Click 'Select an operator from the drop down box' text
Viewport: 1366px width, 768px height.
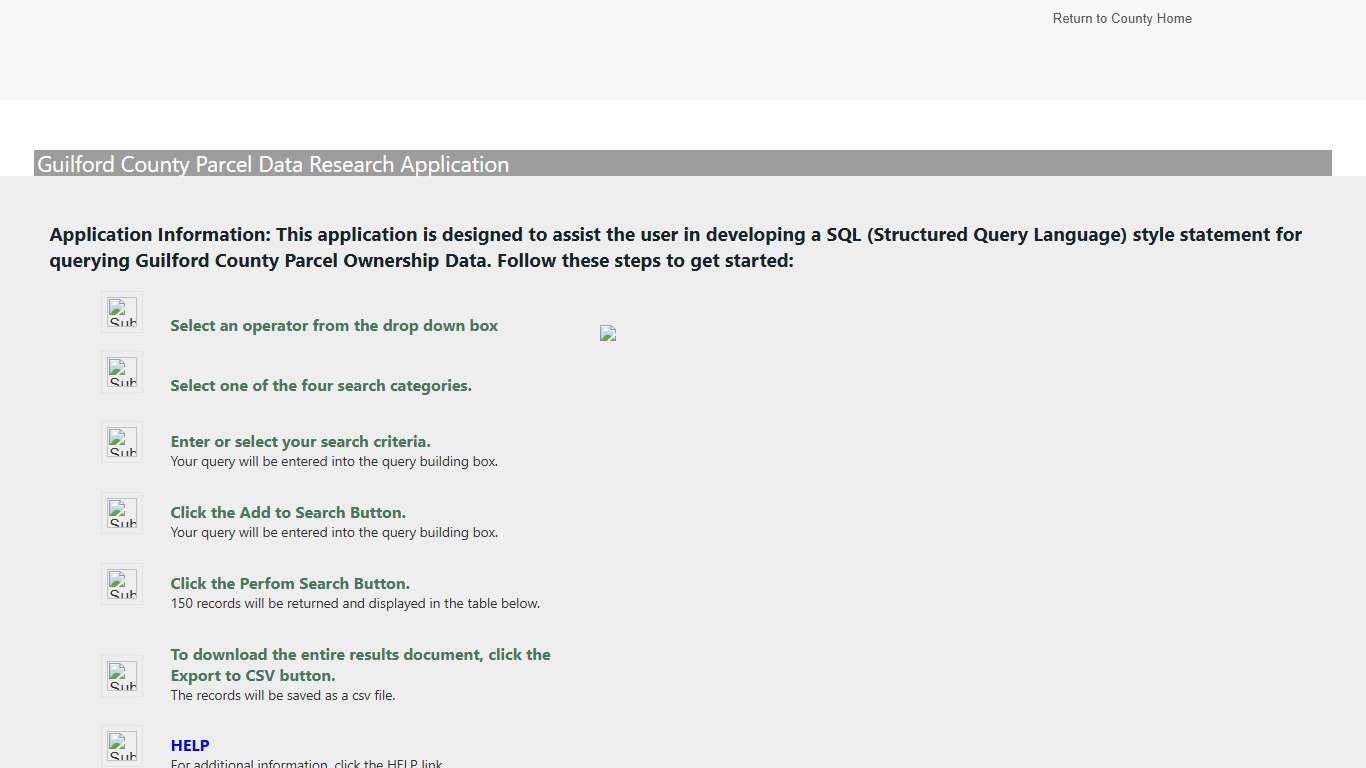334,326
